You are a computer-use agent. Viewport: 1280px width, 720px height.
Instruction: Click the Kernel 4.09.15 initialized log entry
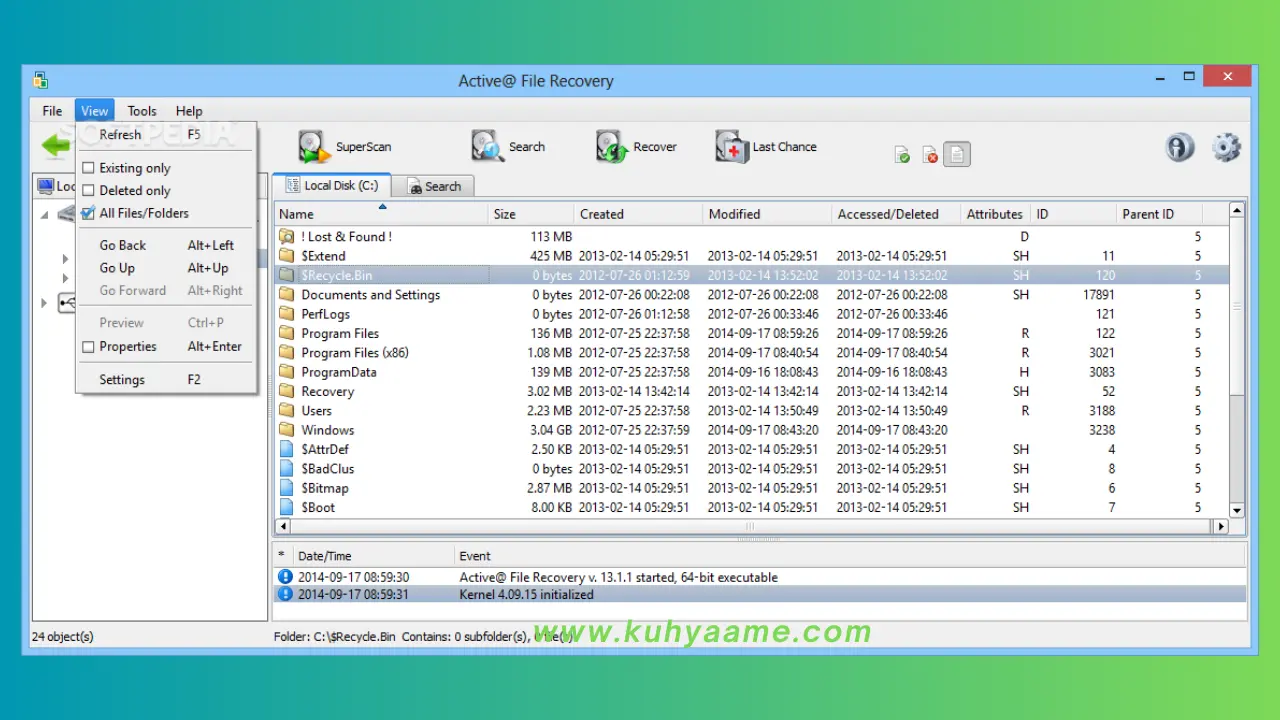[760, 594]
